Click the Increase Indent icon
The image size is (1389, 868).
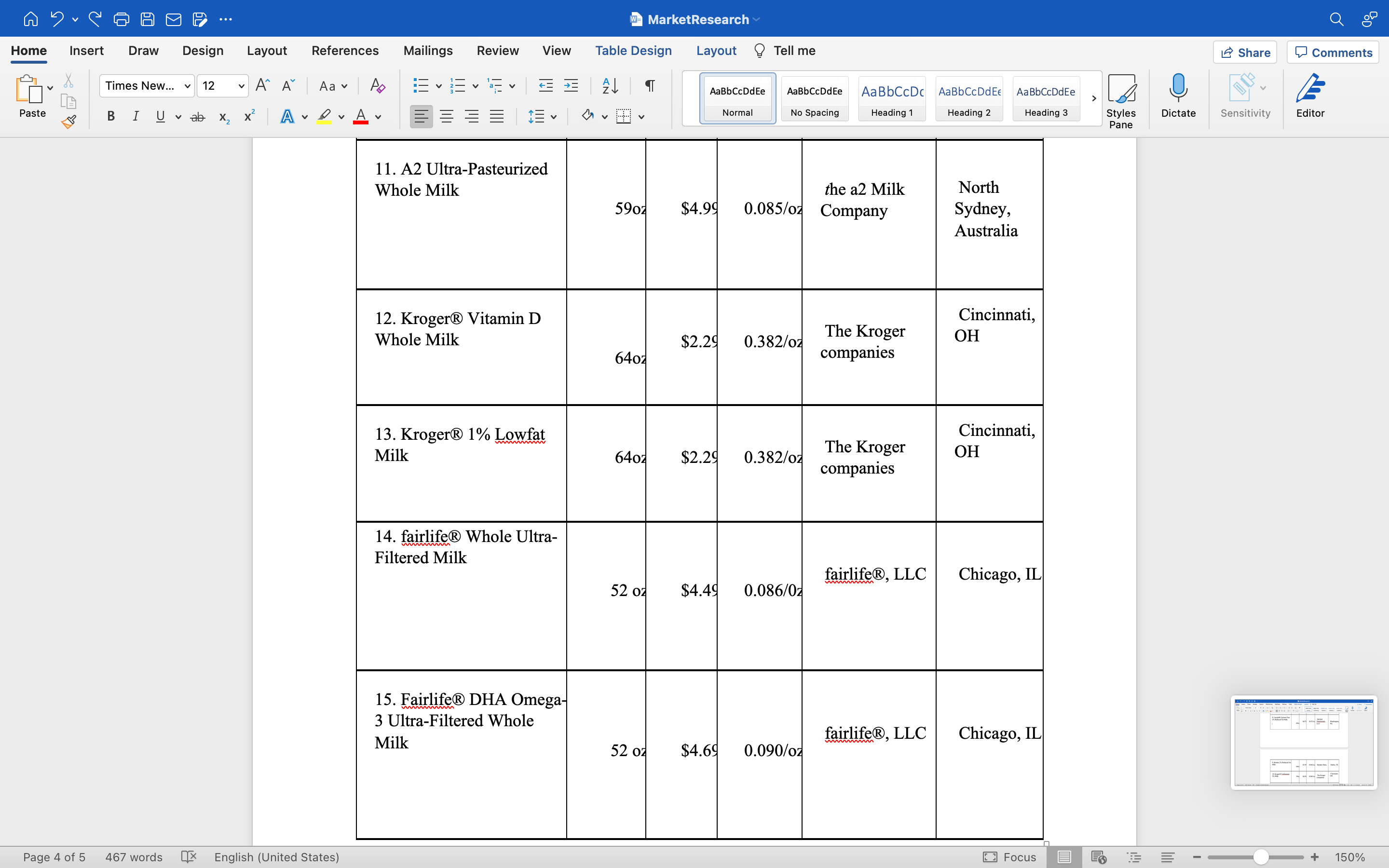[571, 86]
